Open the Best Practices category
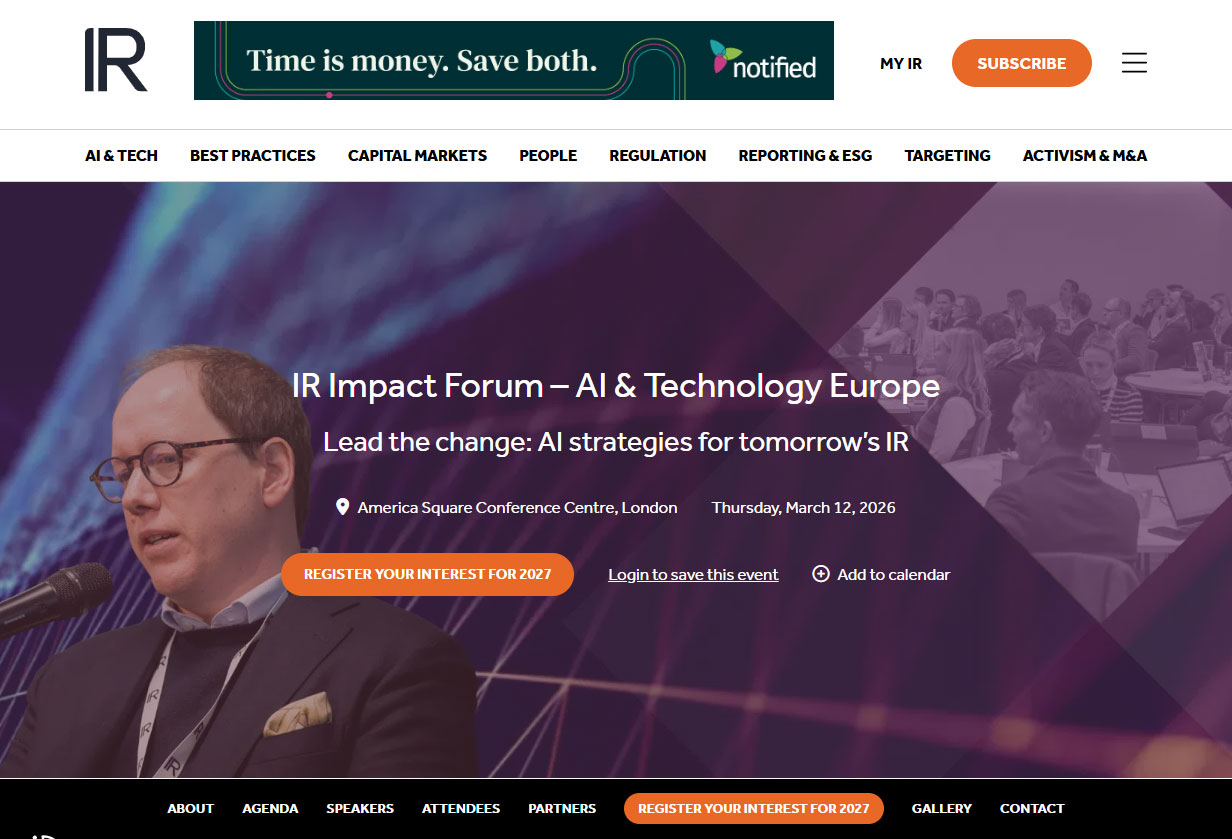Screen dimensions: 1232x839 click(x=253, y=155)
